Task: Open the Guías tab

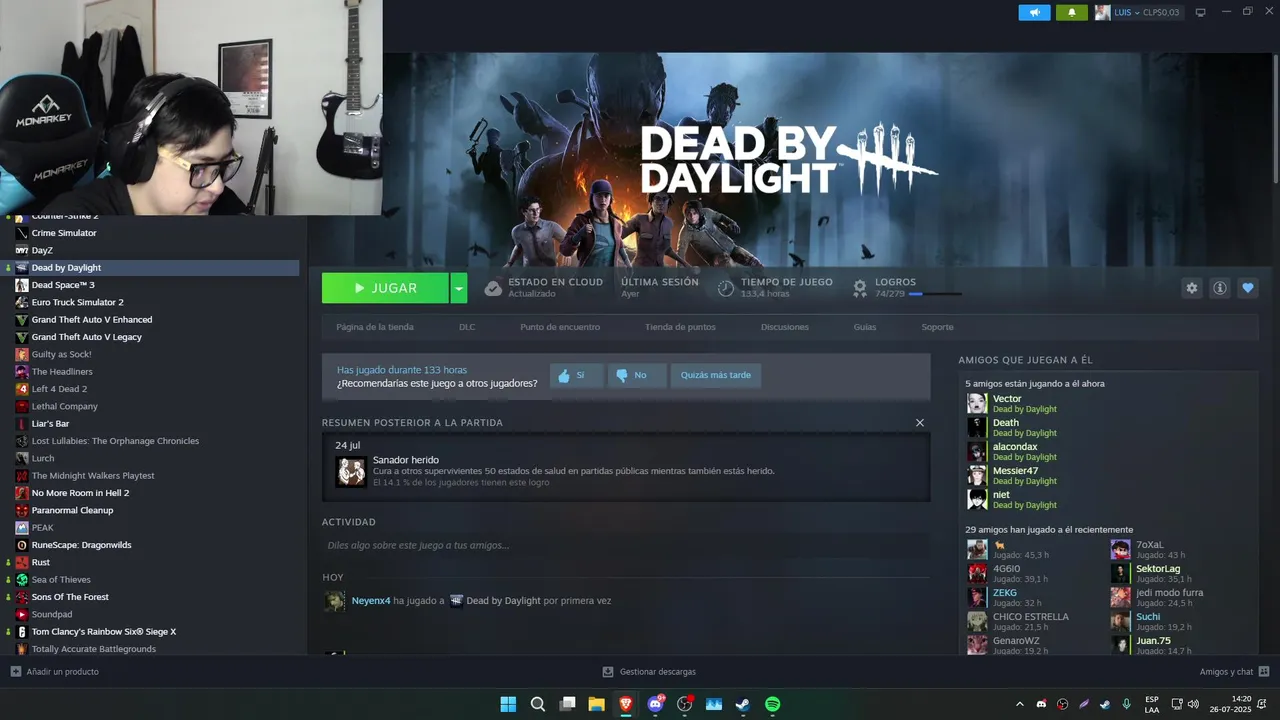Action: [x=865, y=327]
